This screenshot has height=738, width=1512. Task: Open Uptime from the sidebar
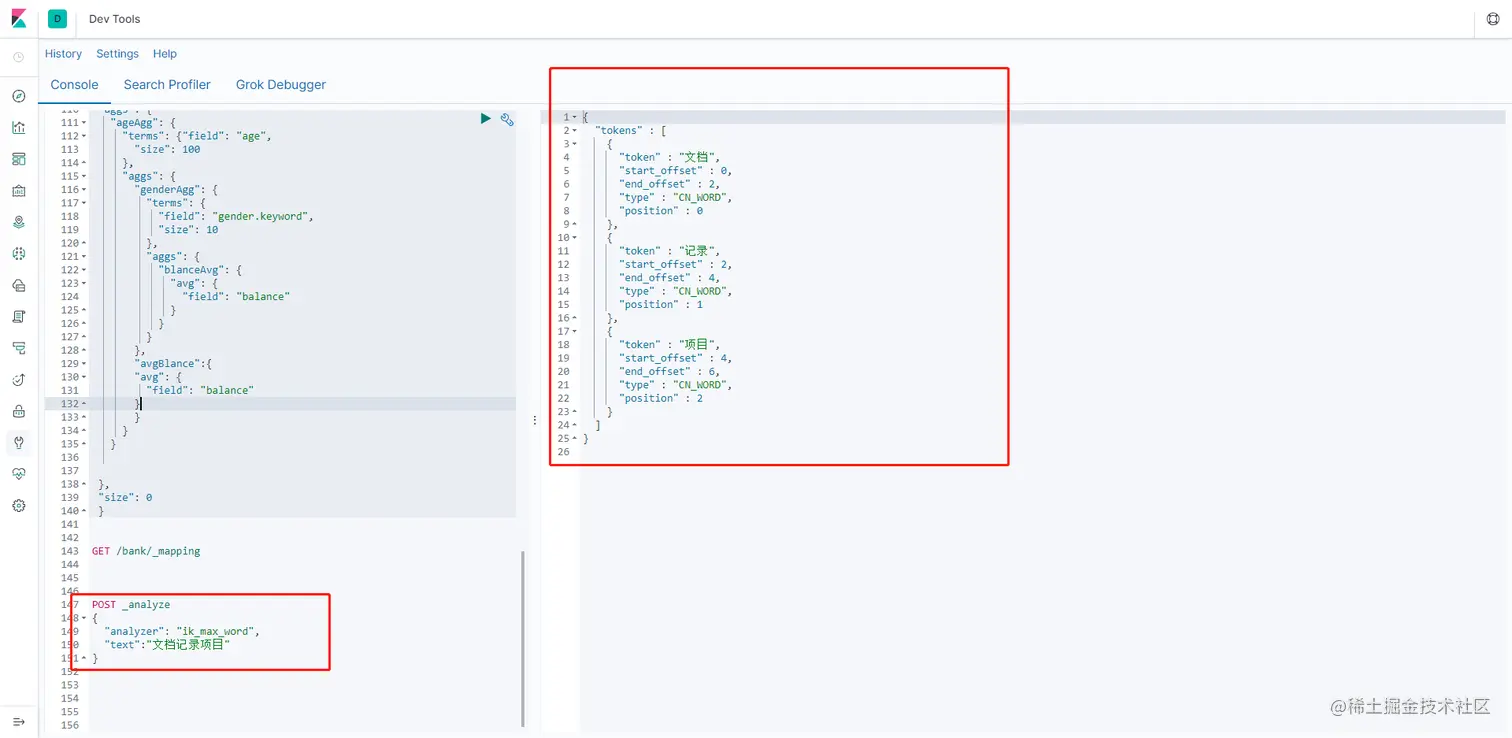click(18, 380)
